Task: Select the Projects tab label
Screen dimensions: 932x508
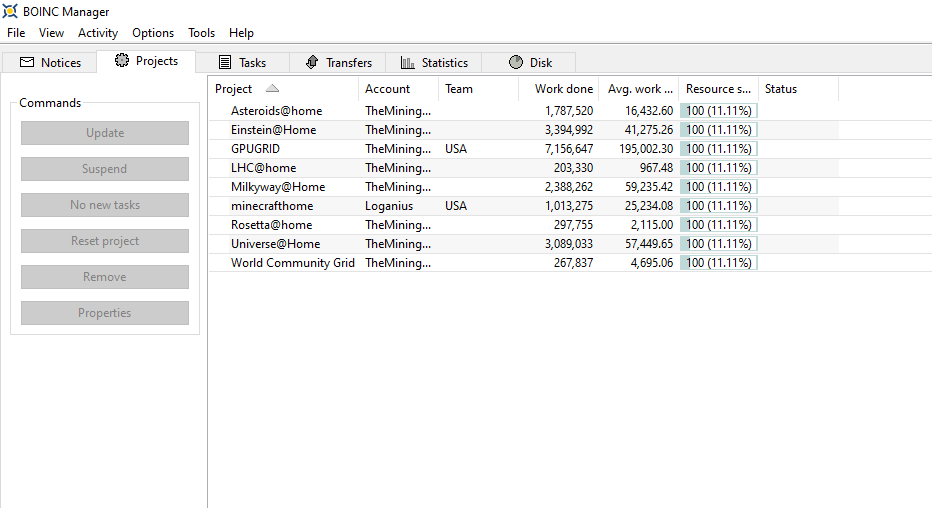Action: click(x=157, y=61)
